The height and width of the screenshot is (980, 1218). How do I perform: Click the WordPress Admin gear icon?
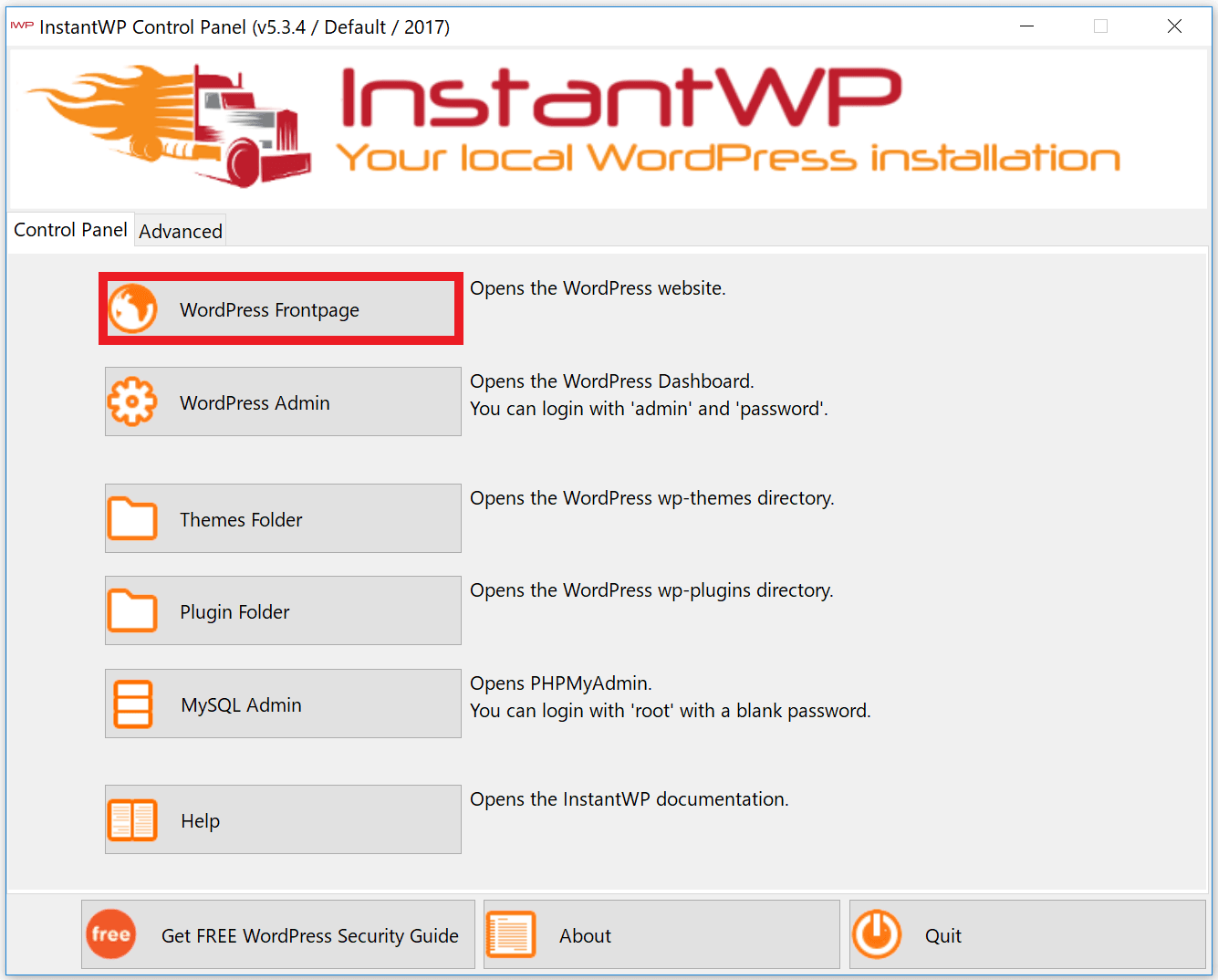(132, 401)
